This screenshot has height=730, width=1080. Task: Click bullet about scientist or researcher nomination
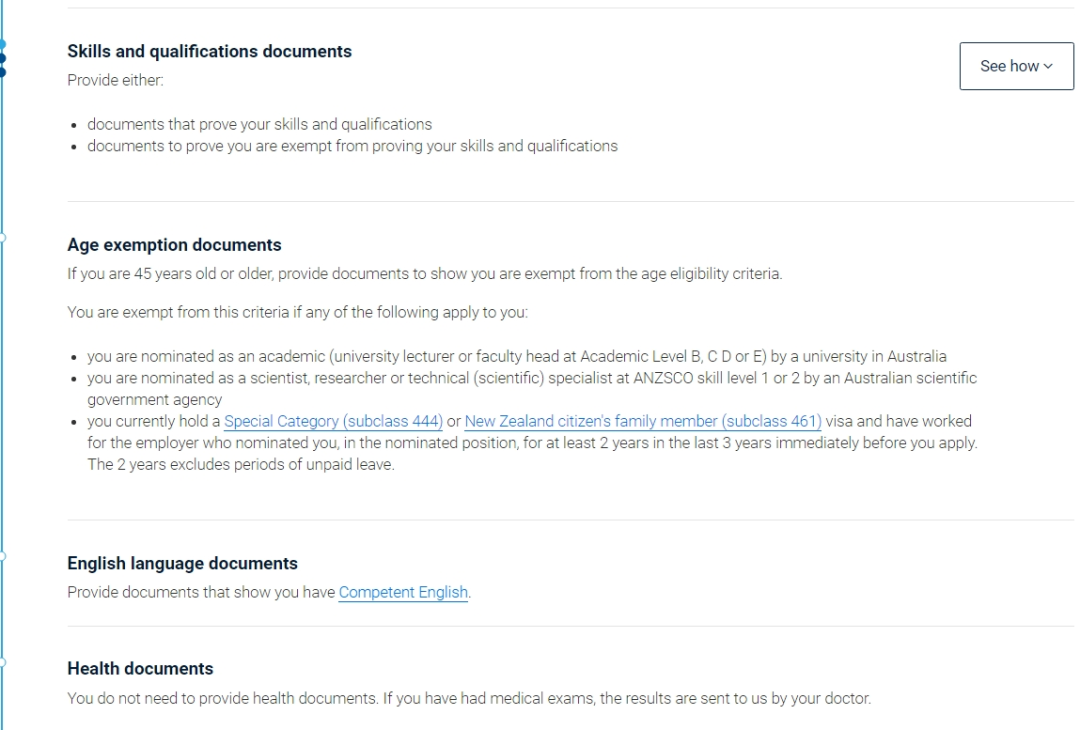point(530,378)
